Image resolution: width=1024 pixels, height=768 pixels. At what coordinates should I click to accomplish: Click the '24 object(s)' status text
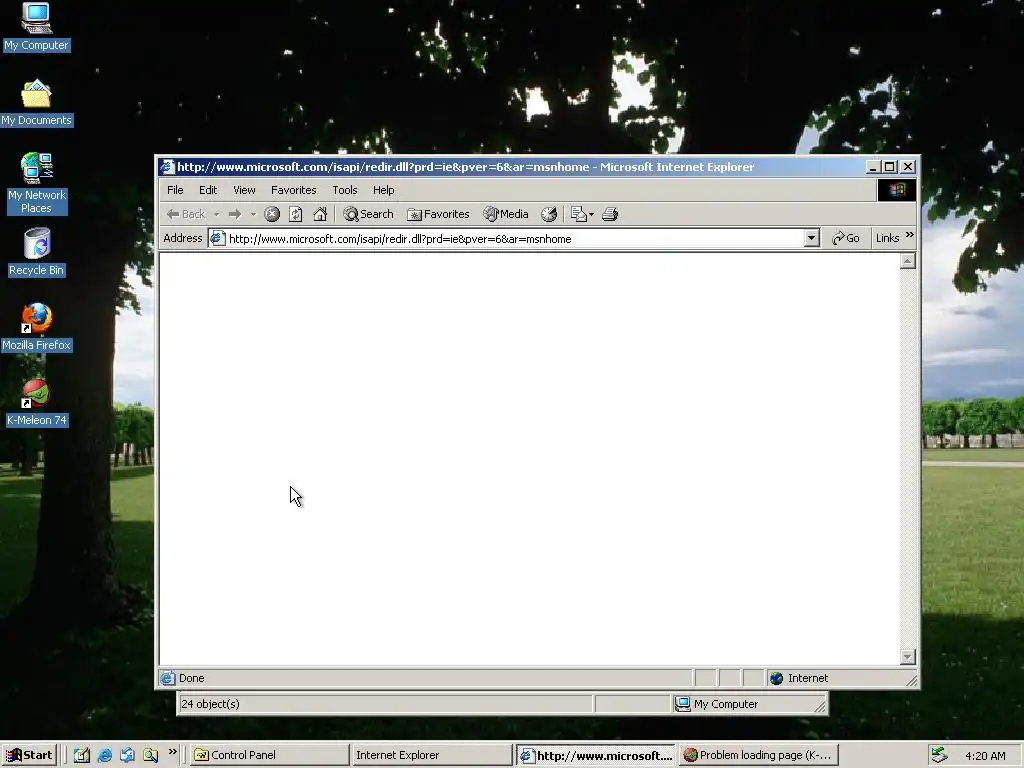pyautogui.click(x=210, y=704)
